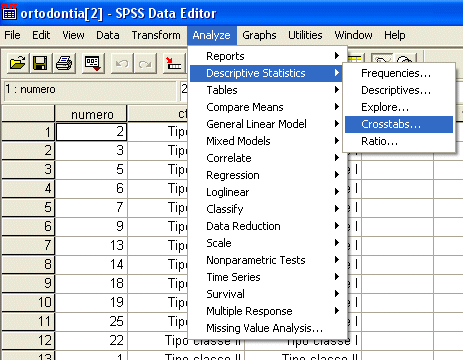
Task: Click the numero cell containing 2
Action: coord(91,132)
